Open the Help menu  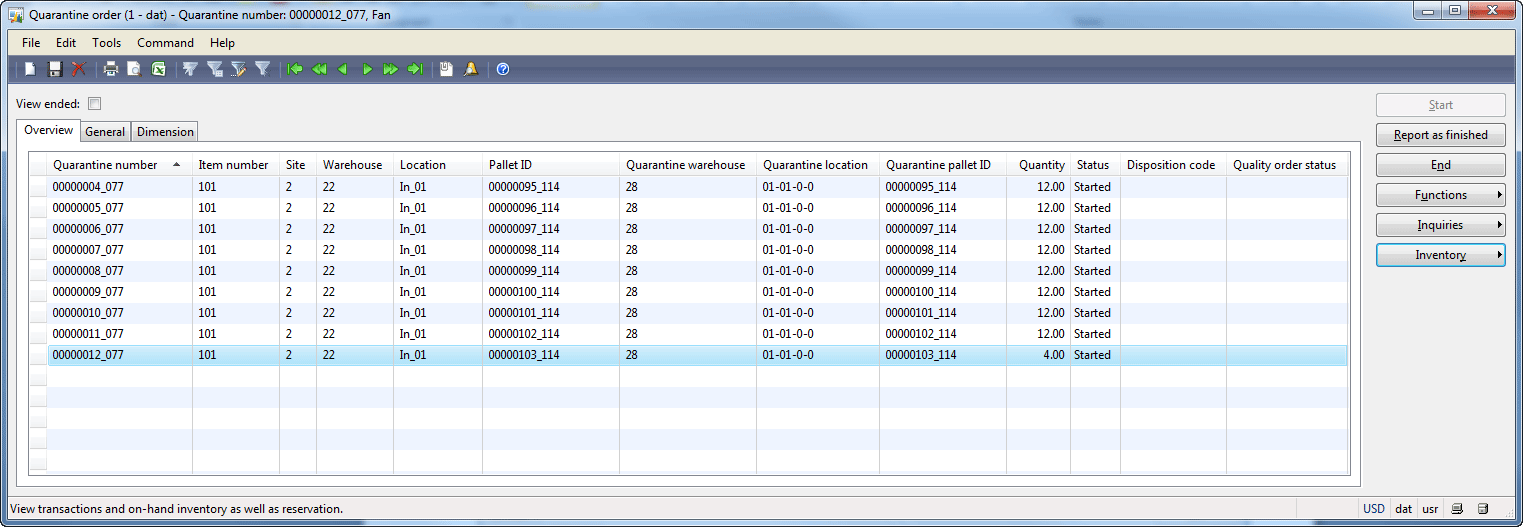[x=223, y=43]
